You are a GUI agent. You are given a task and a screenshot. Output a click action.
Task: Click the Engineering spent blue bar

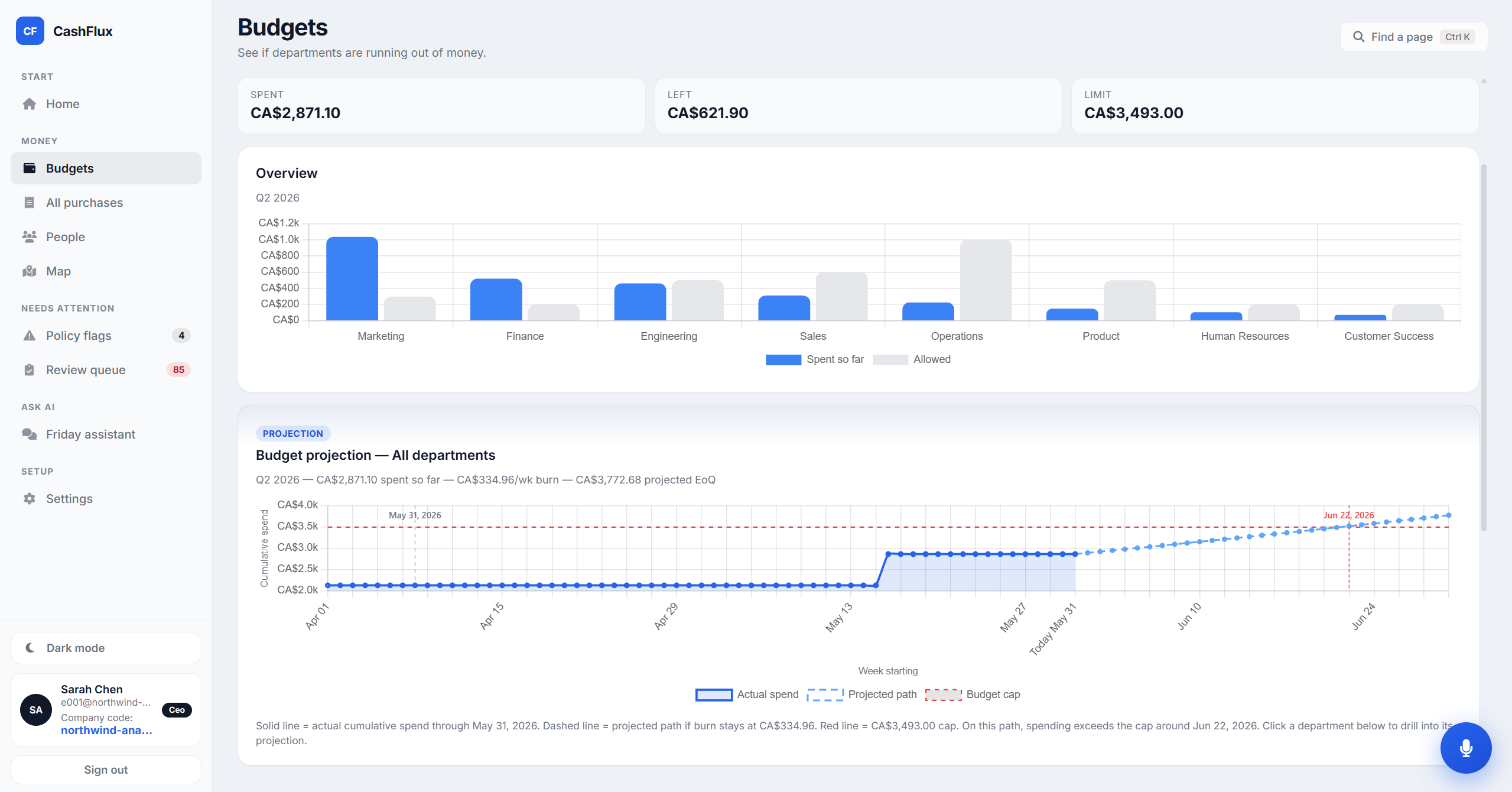tap(640, 302)
